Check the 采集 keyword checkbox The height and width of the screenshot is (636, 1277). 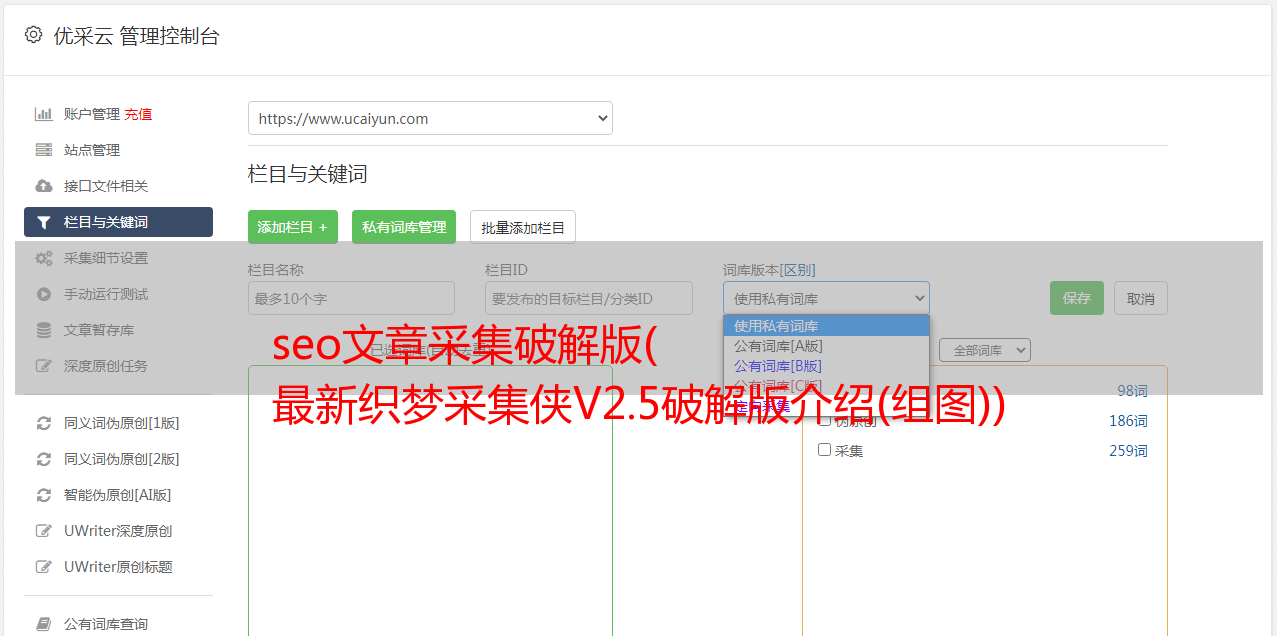[x=825, y=450]
